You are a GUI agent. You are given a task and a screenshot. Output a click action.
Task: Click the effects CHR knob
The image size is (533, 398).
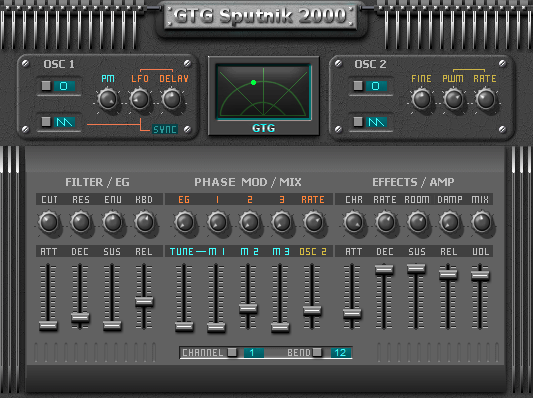[x=354, y=222]
